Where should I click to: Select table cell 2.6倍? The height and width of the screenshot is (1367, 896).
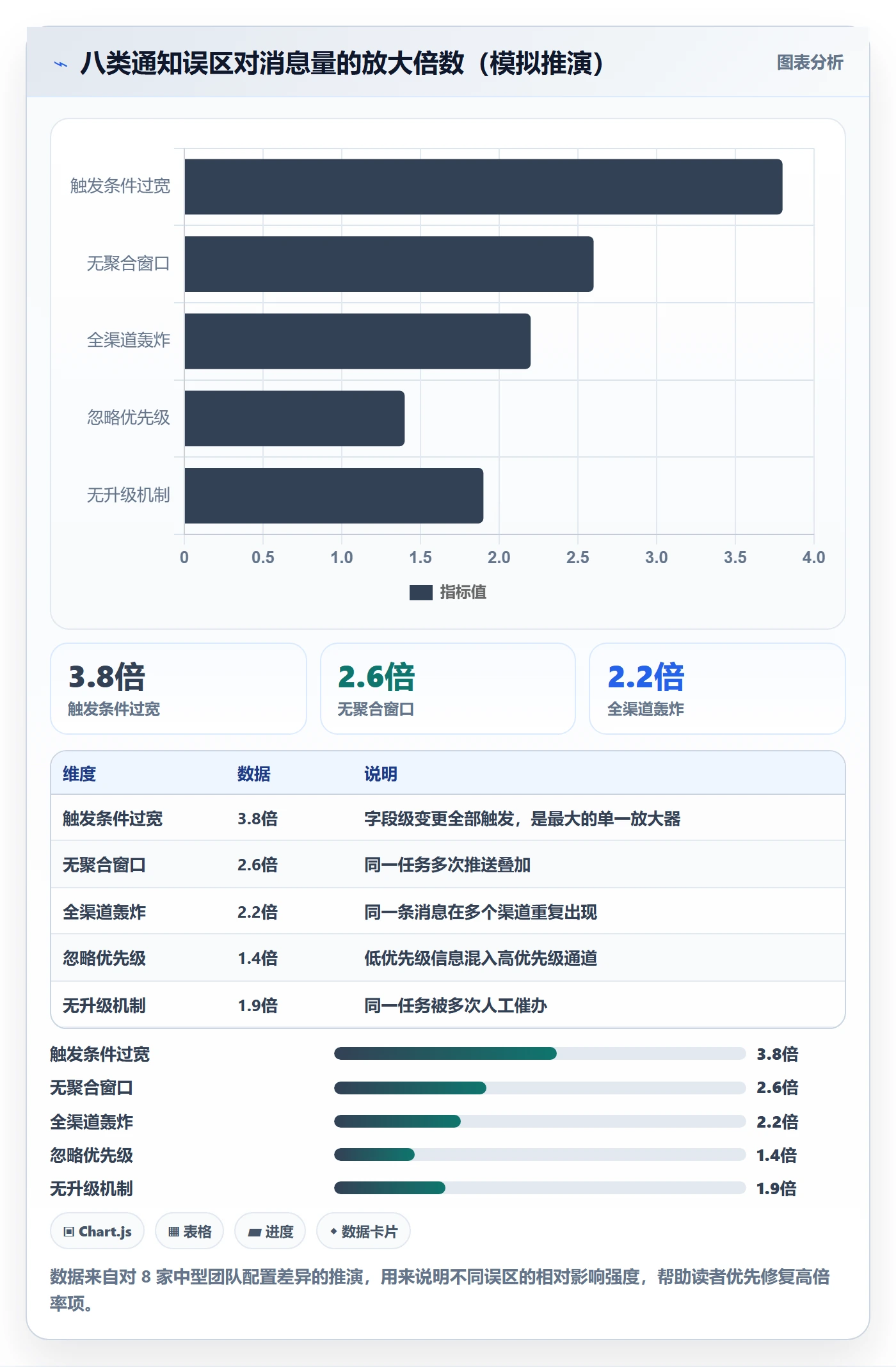(258, 865)
